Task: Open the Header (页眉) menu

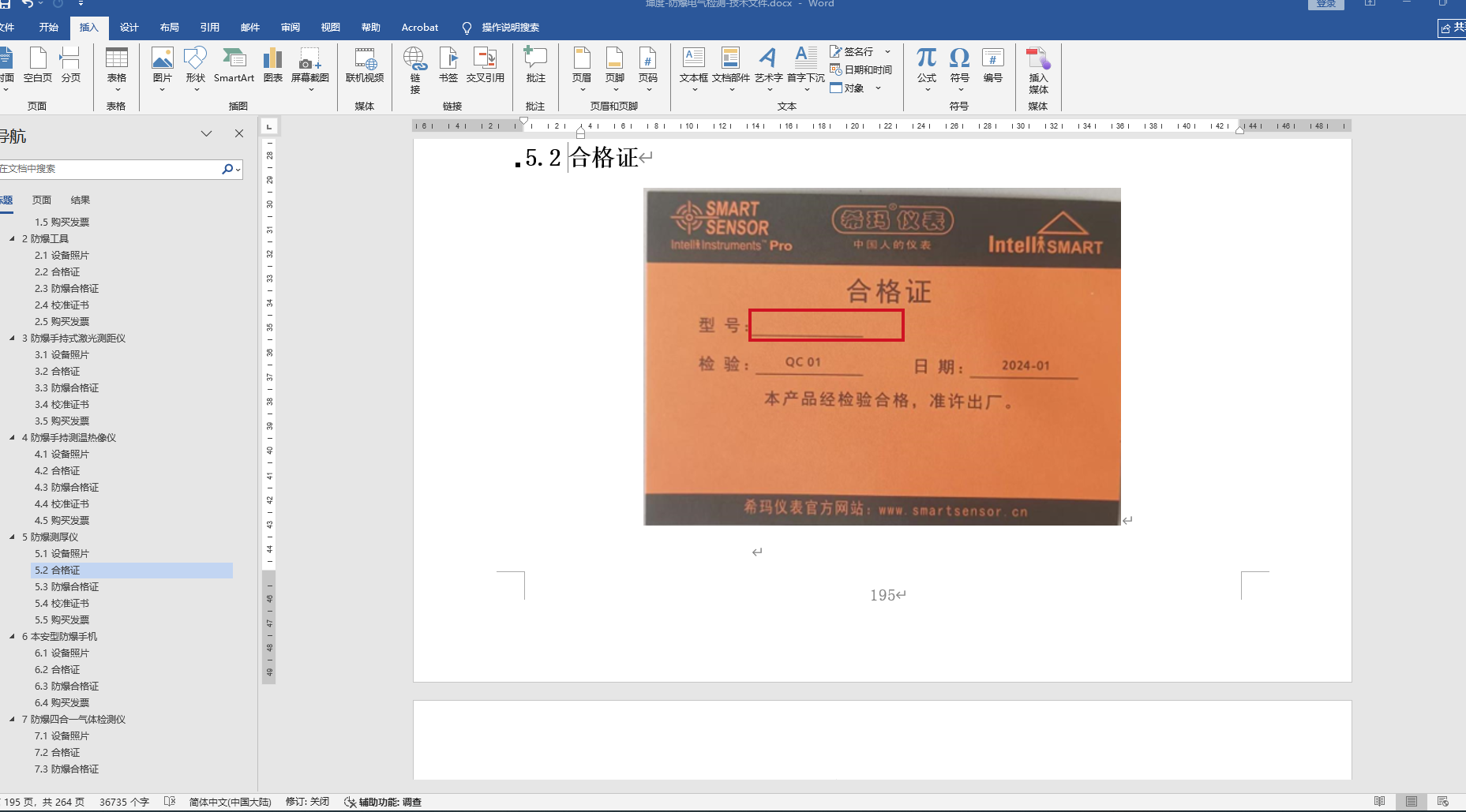Action: [582, 69]
